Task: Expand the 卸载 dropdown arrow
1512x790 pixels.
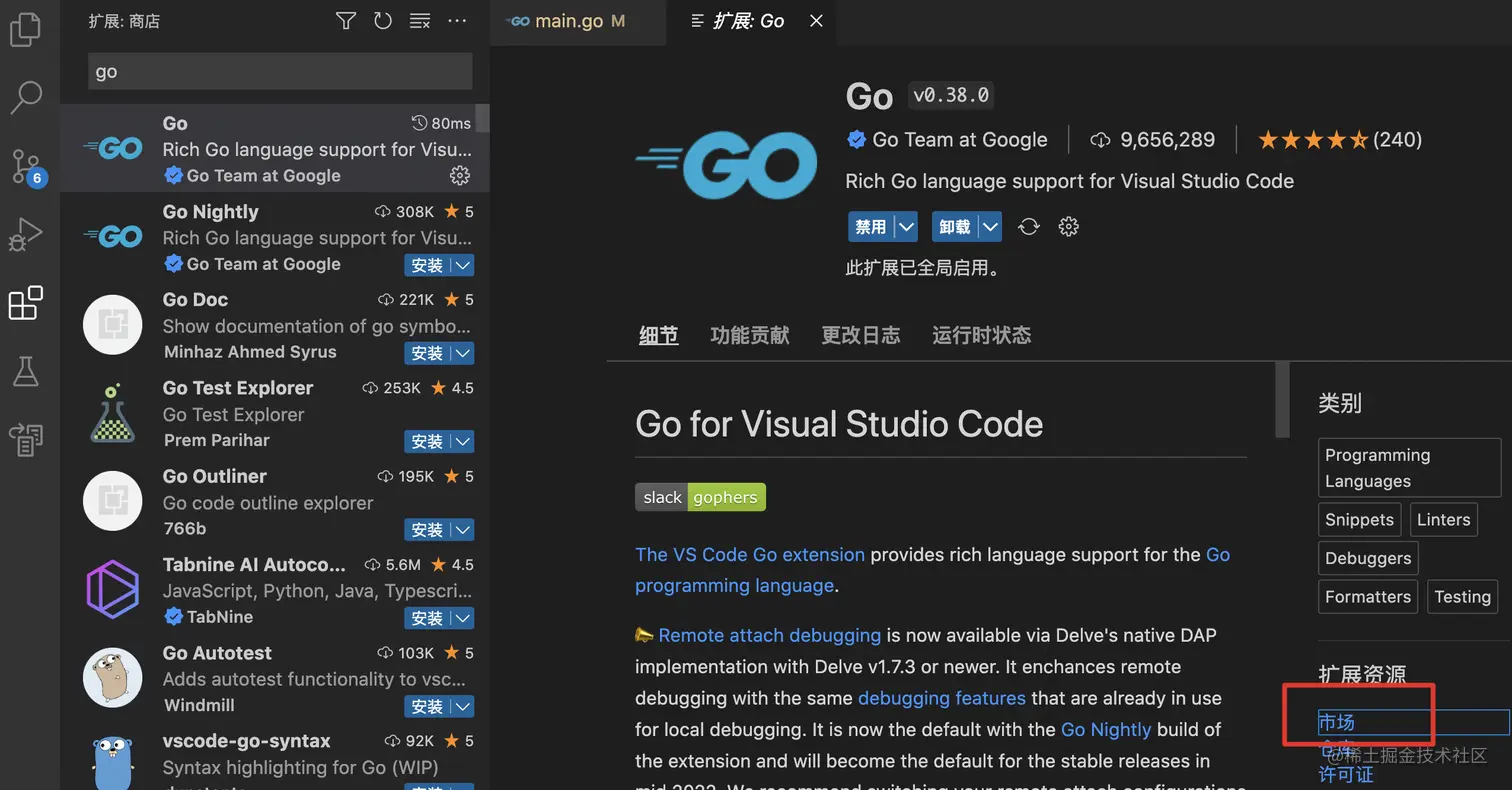Action: [990, 227]
